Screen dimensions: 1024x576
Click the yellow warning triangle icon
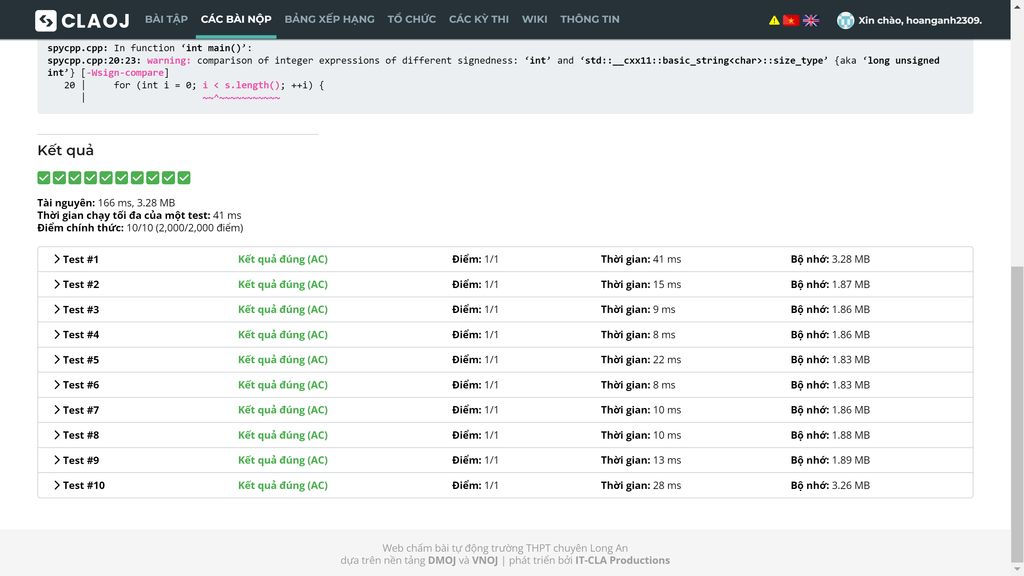click(x=774, y=20)
